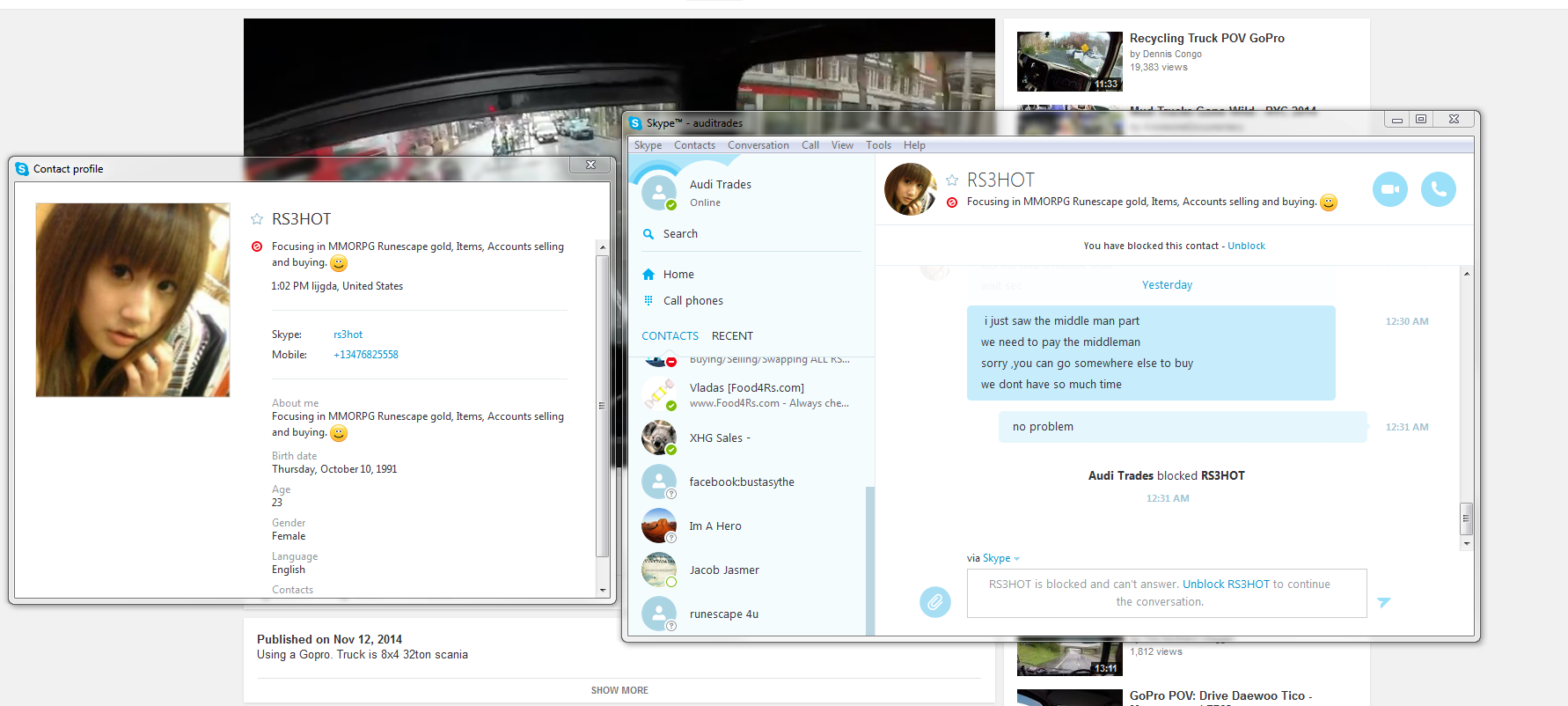Click Call phones in the sidebar
The height and width of the screenshot is (706, 1568).
pyautogui.click(x=693, y=301)
